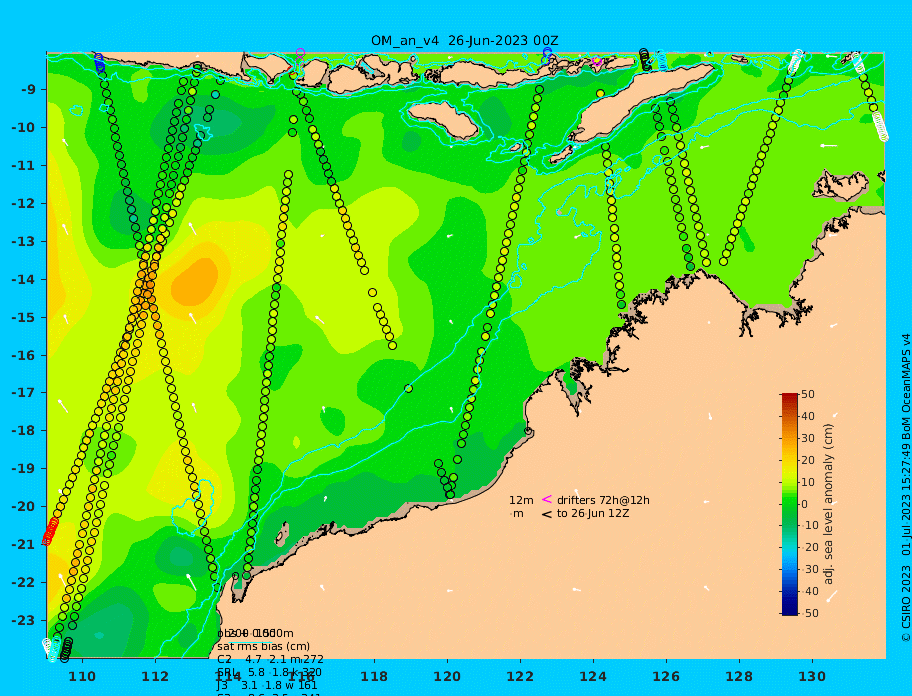
Task: Click the -50 label on the color bar
Action: (x=808, y=613)
